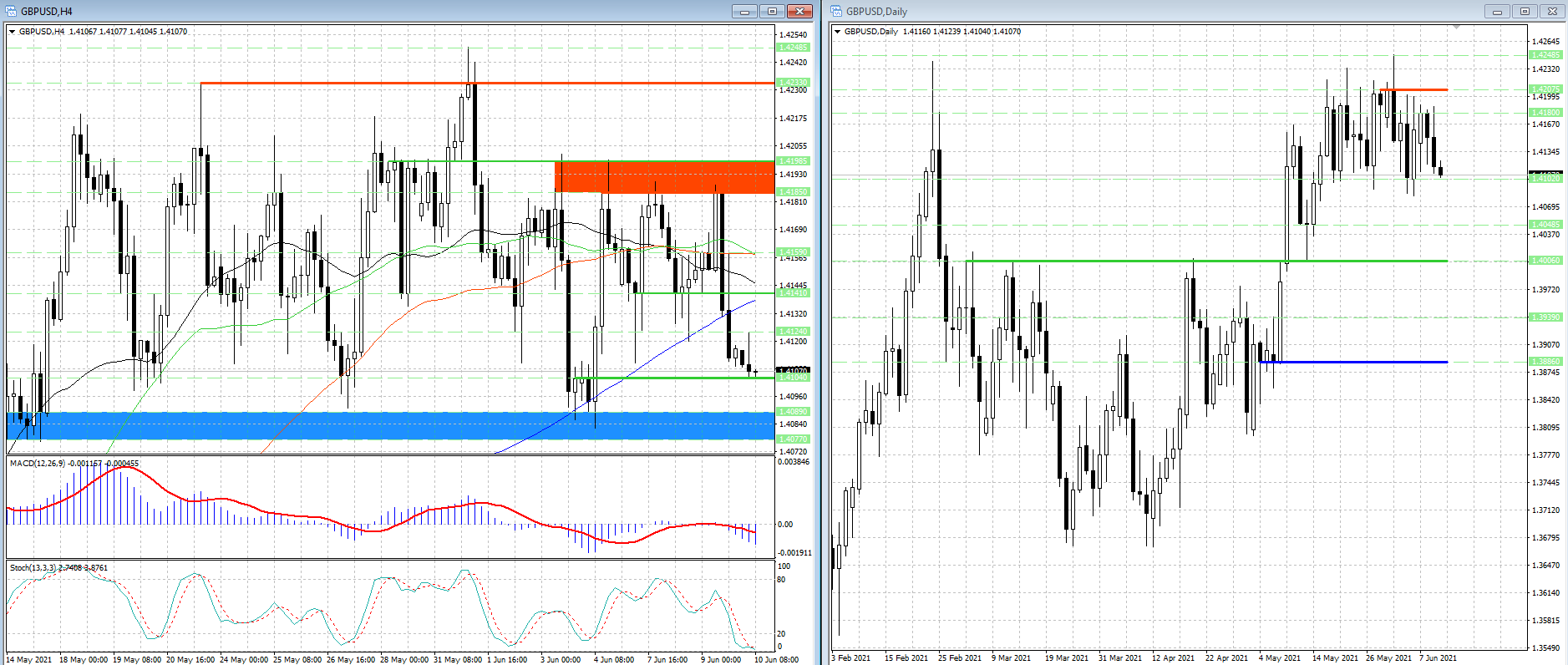Click the 1.40060 price label on Daily chart
The width and height of the screenshot is (1568, 665).
[1545, 261]
